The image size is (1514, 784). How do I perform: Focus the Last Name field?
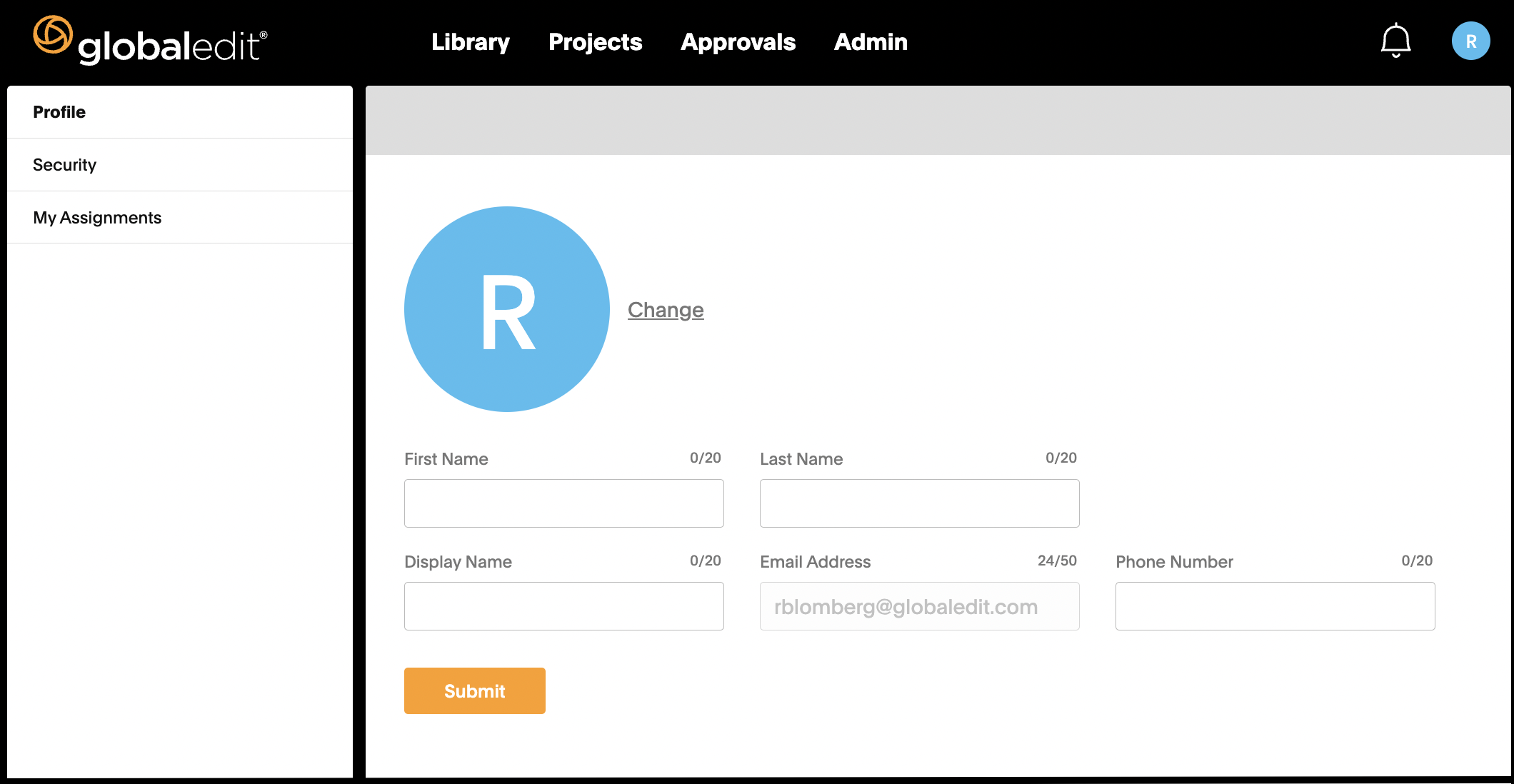(x=920, y=503)
